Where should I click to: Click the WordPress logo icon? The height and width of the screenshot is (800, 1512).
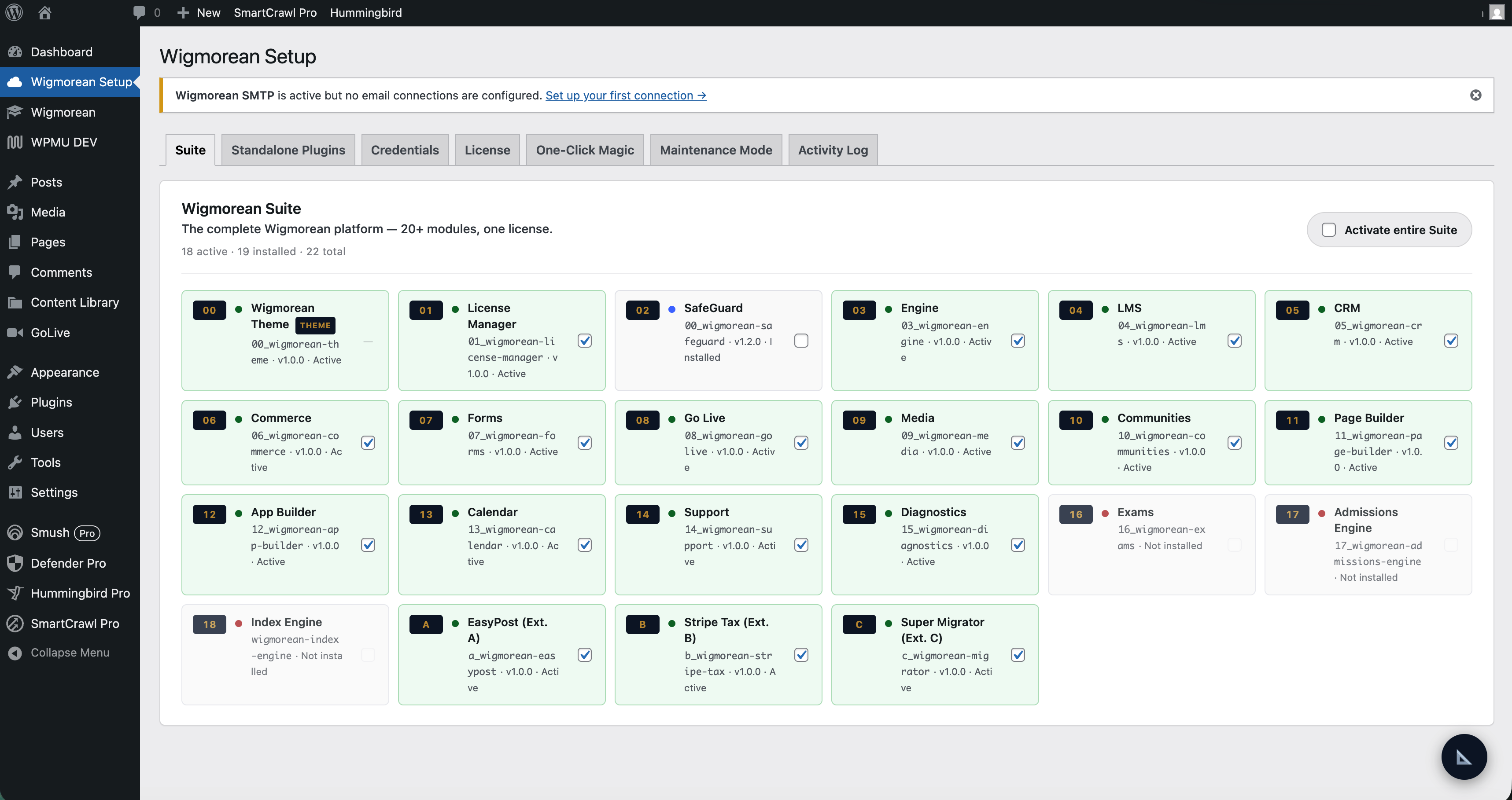point(14,12)
